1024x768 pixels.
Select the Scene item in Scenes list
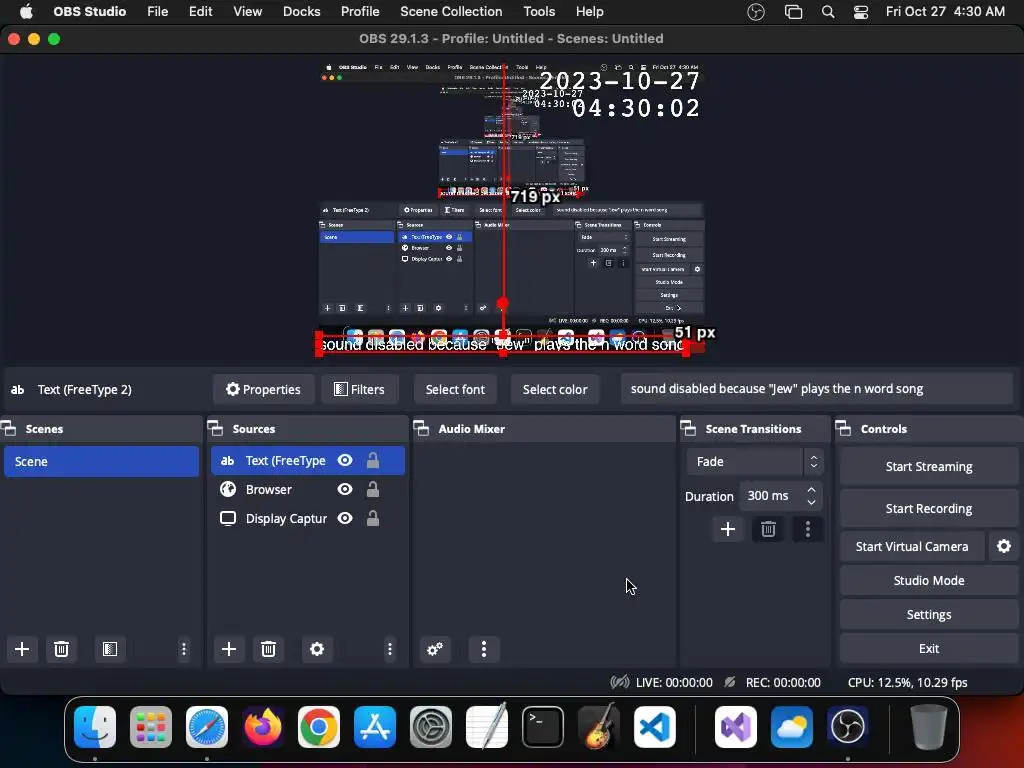point(101,461)
